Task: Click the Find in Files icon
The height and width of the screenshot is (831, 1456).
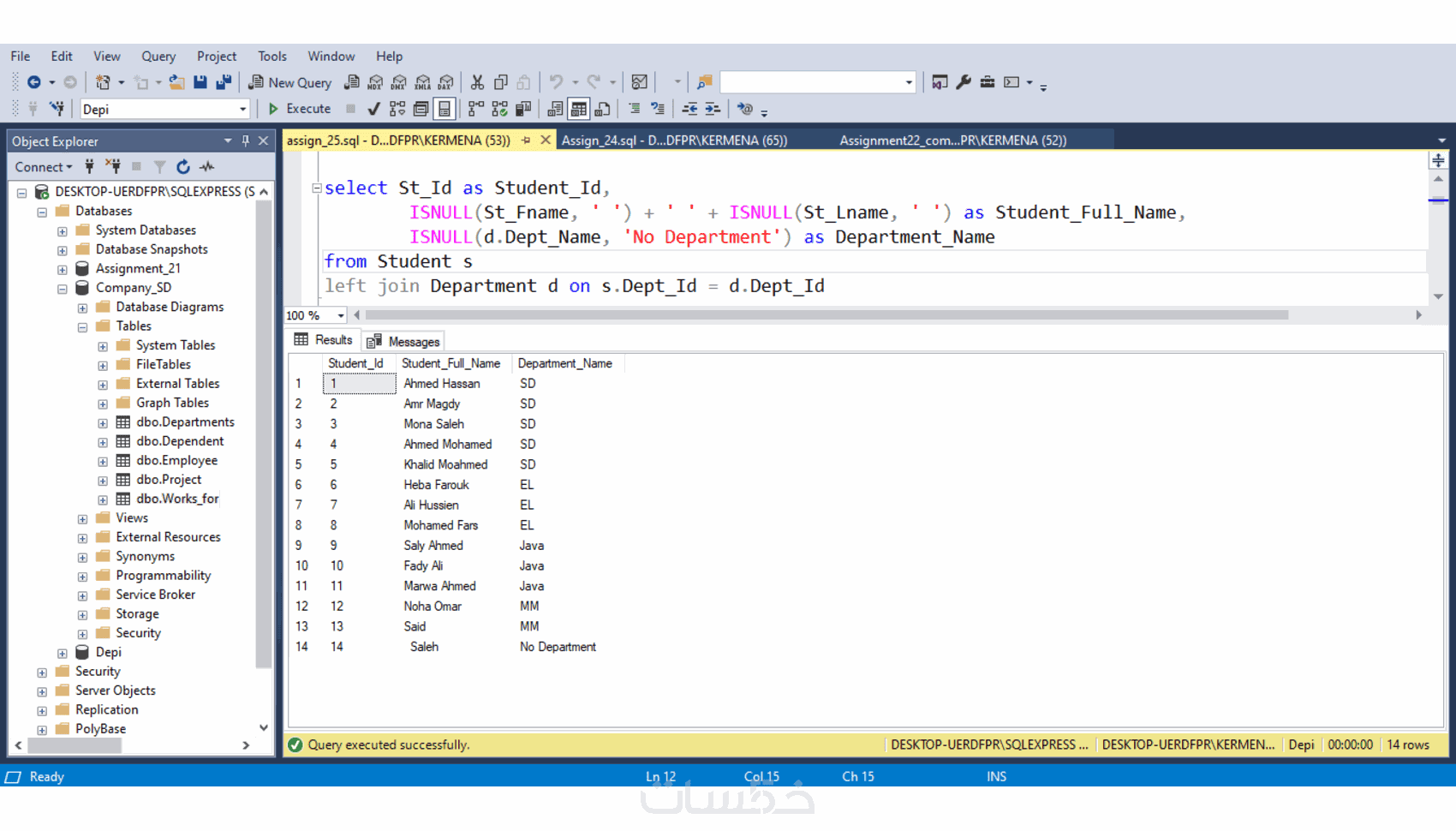Action: click(704, 82)
